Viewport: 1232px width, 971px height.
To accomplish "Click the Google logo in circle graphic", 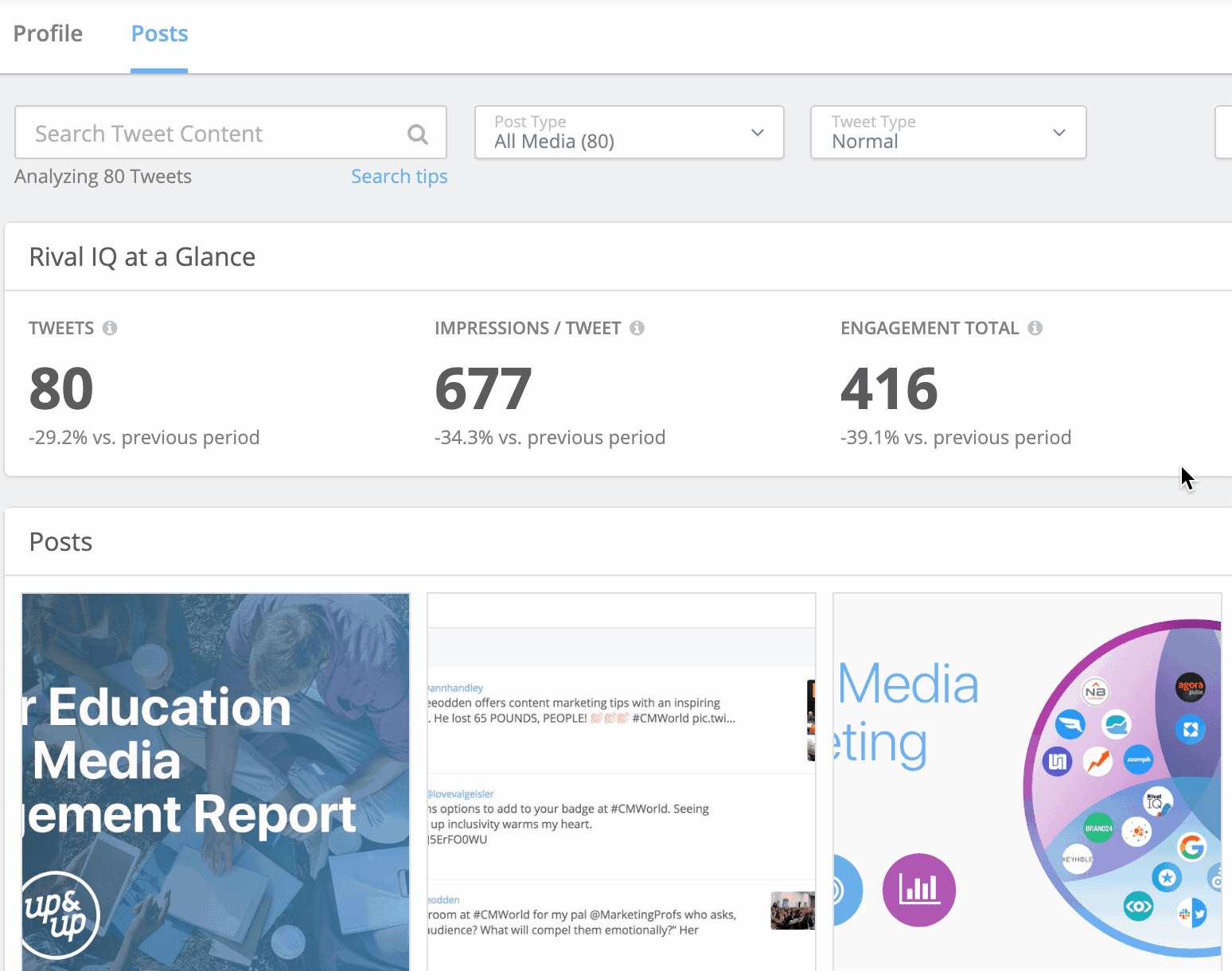I will tap(1191, 847).
